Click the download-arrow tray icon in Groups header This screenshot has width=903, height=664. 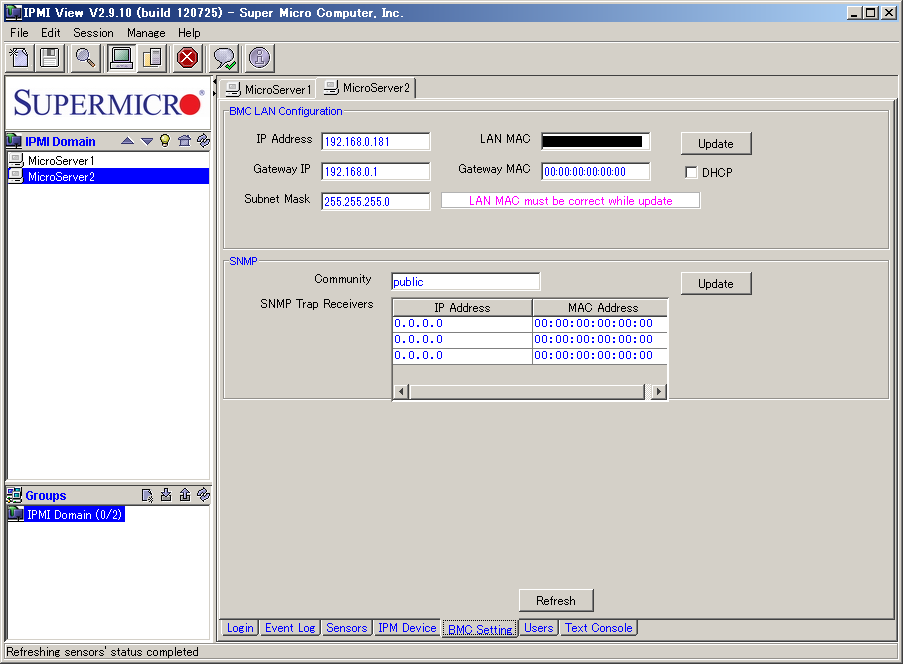(x=166, y=495)
